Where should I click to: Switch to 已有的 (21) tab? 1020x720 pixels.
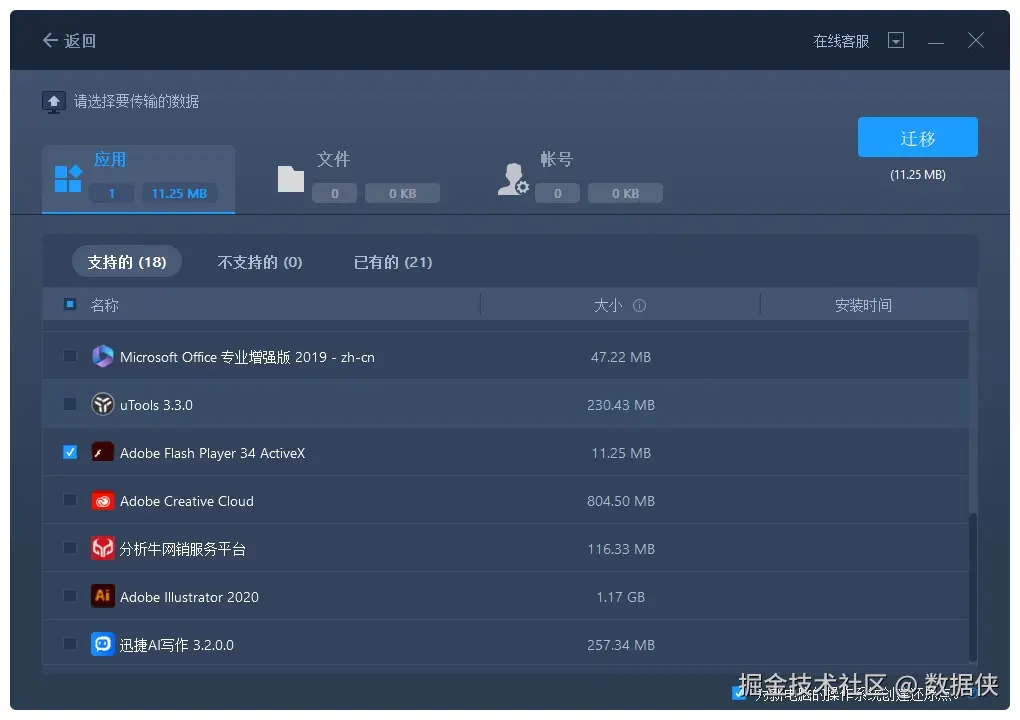tap(393, 261)
